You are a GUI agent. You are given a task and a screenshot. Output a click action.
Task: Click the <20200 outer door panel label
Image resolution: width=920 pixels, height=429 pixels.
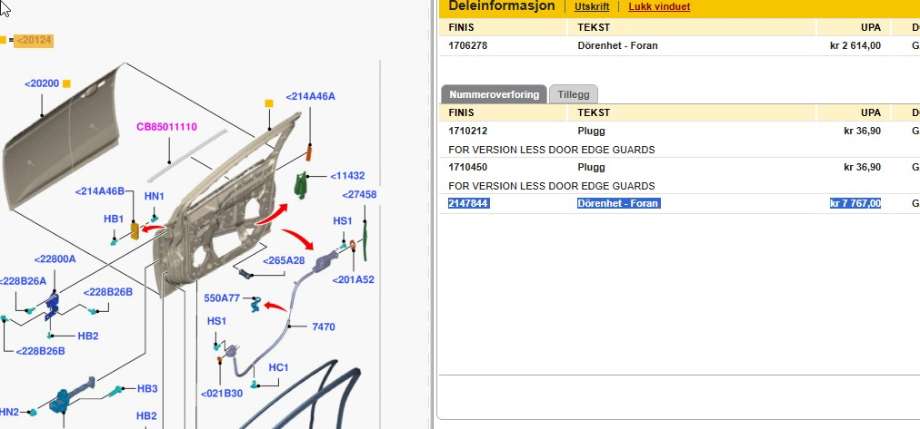[42, 84]
